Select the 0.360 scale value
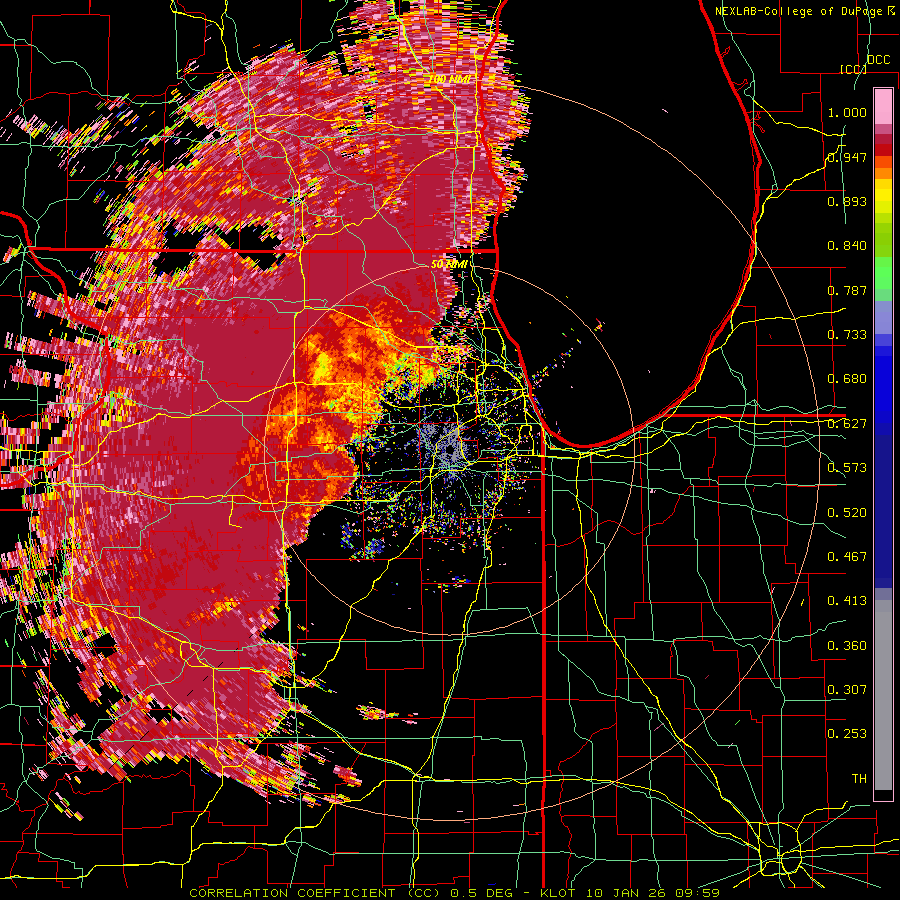This screenshot has height=900, width=900. coord(847,646)
